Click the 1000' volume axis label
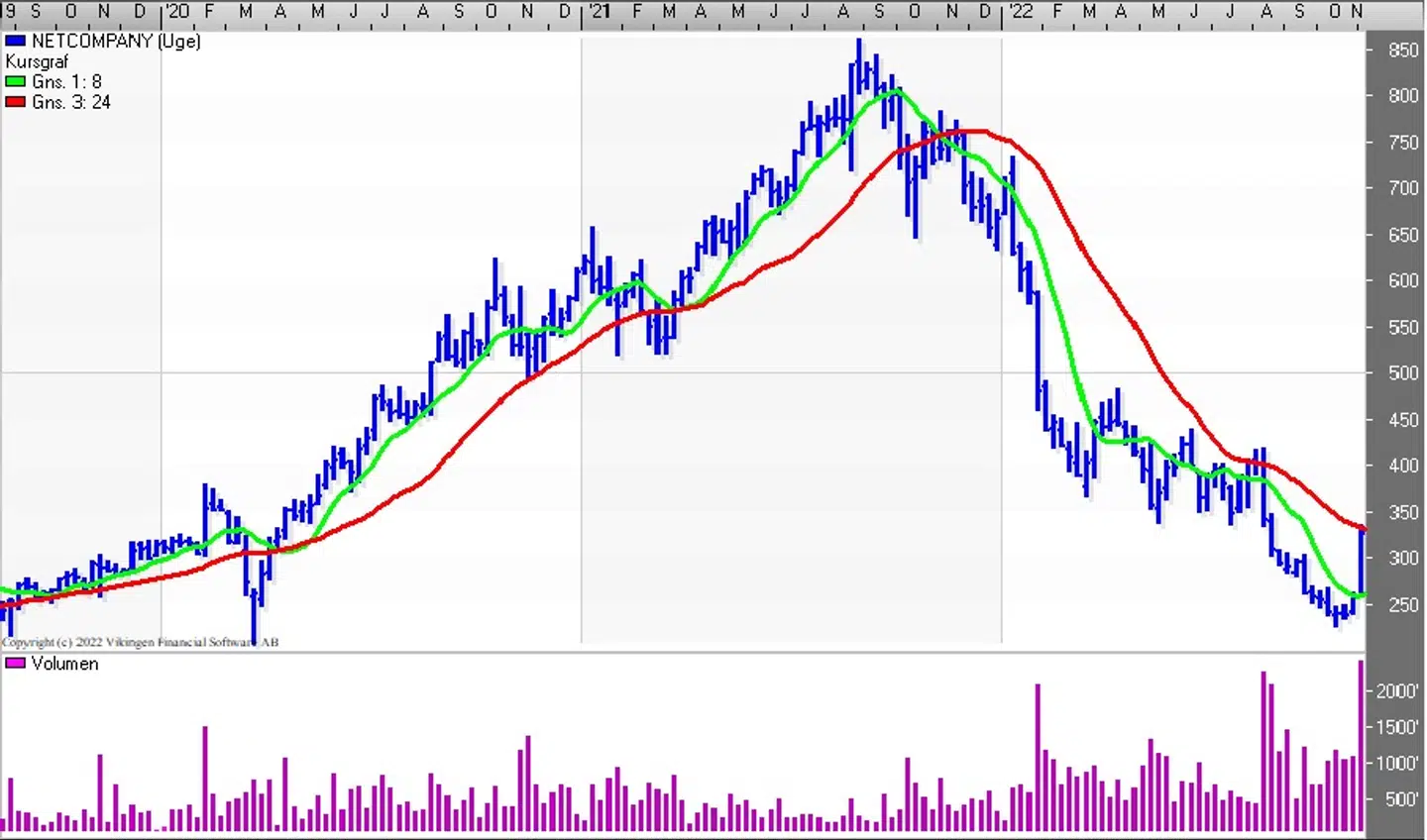 click(1397, 764)
